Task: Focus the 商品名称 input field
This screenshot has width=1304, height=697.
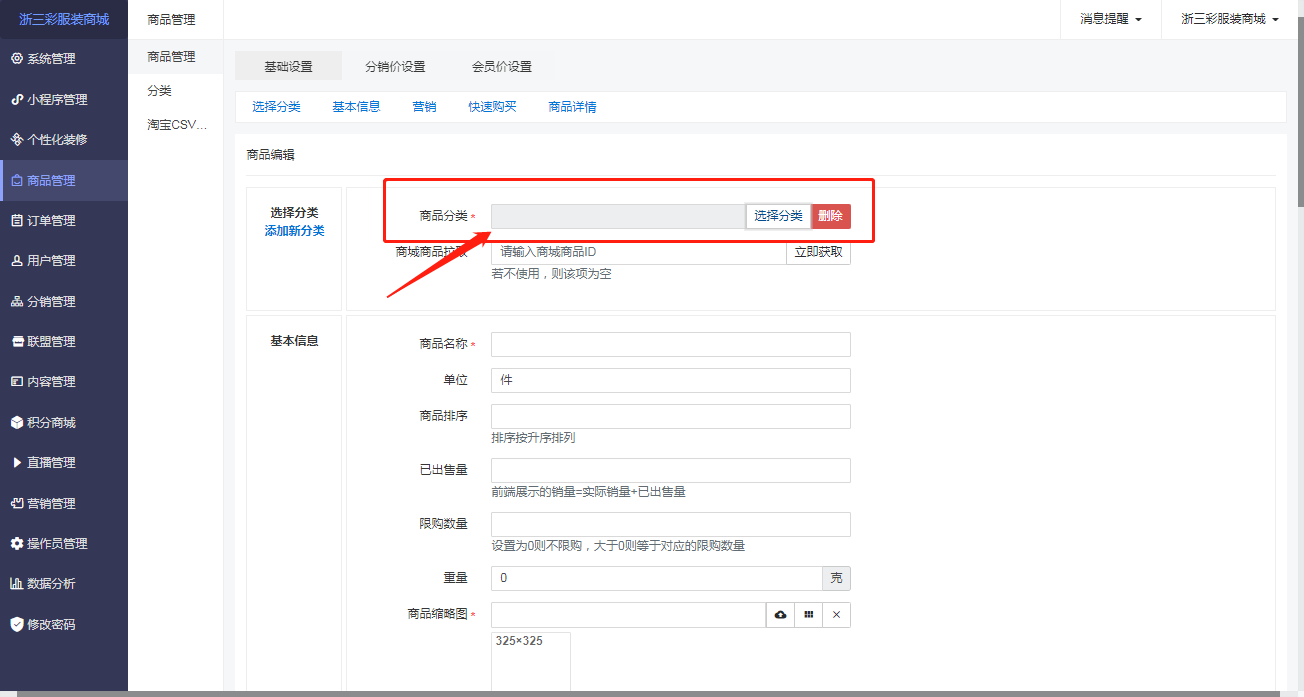Action: click(671, 344)
